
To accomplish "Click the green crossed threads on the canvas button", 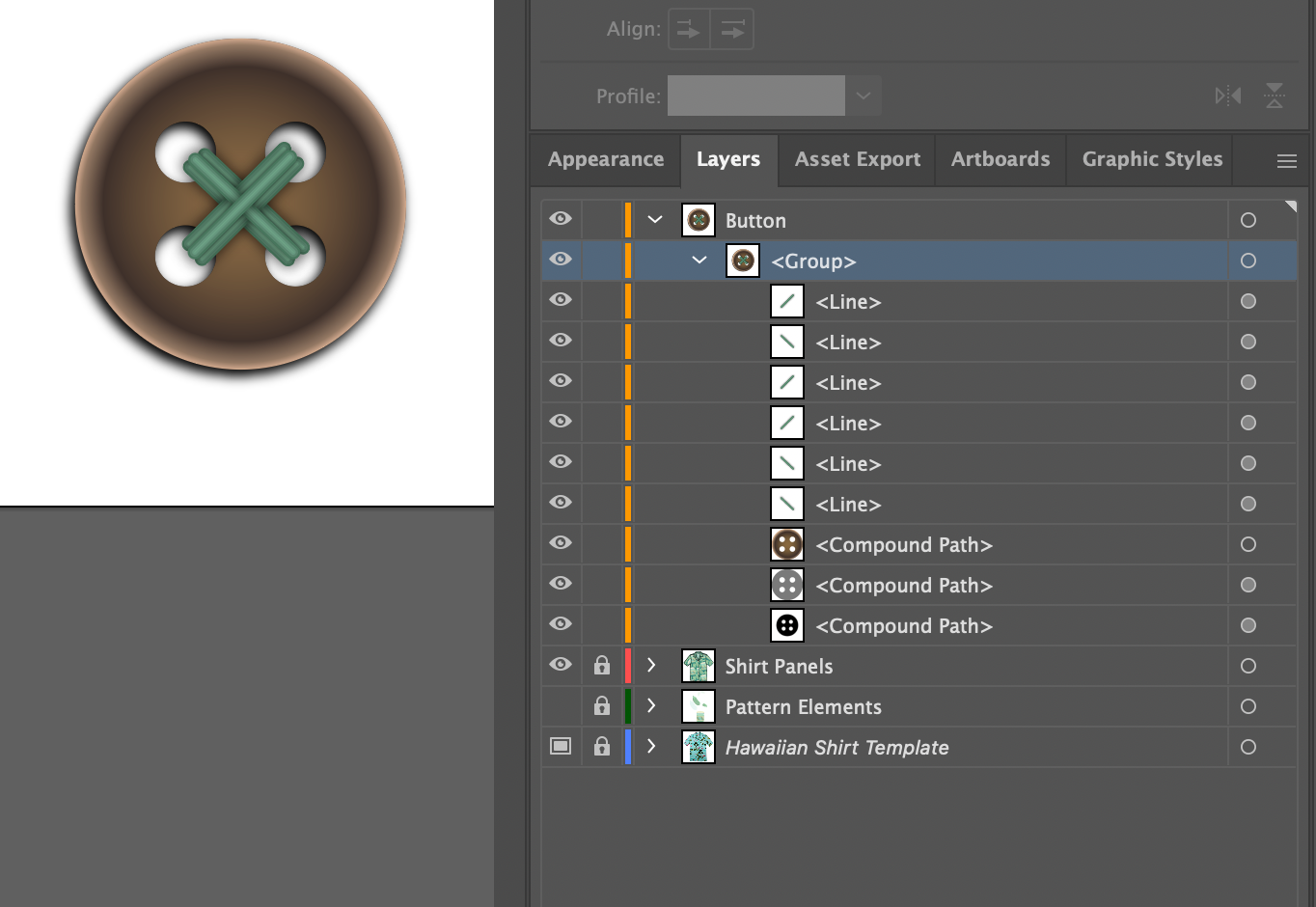I will (244, 206).
